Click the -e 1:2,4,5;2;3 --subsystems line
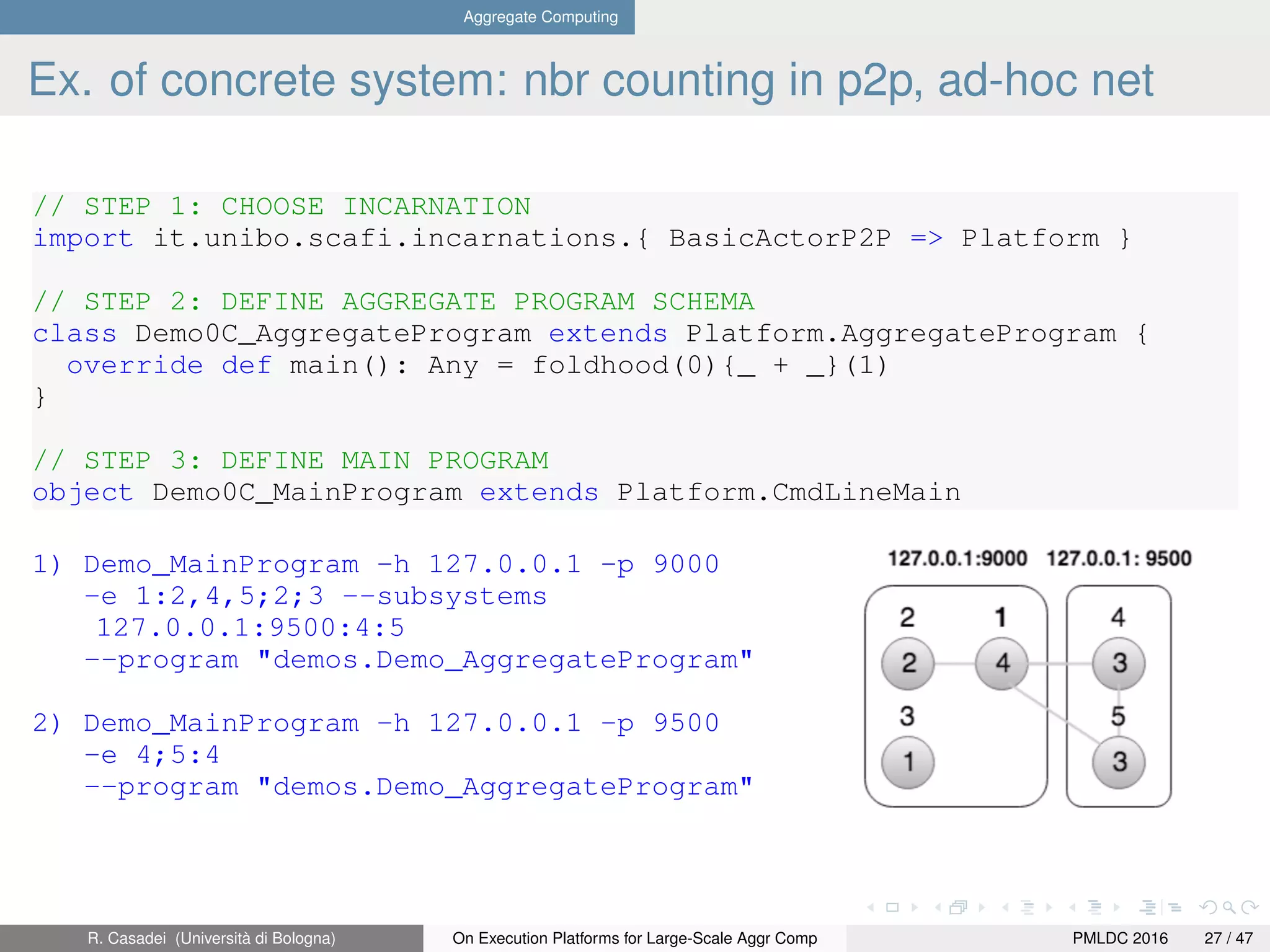Viewport: 1270px width, 952px height. pyautogui.click(x=316, y=596)
